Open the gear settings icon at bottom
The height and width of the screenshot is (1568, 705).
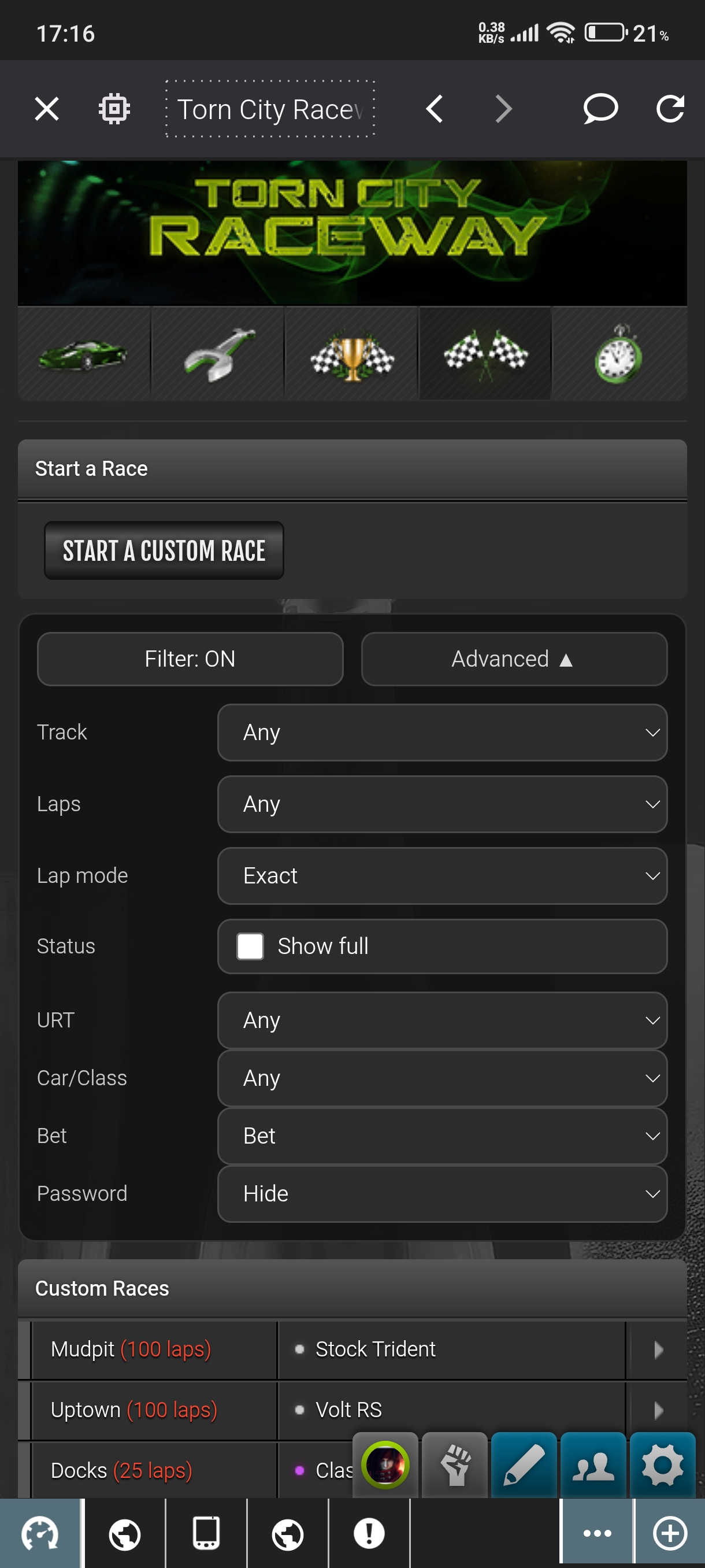click(x=662, y=1465)
